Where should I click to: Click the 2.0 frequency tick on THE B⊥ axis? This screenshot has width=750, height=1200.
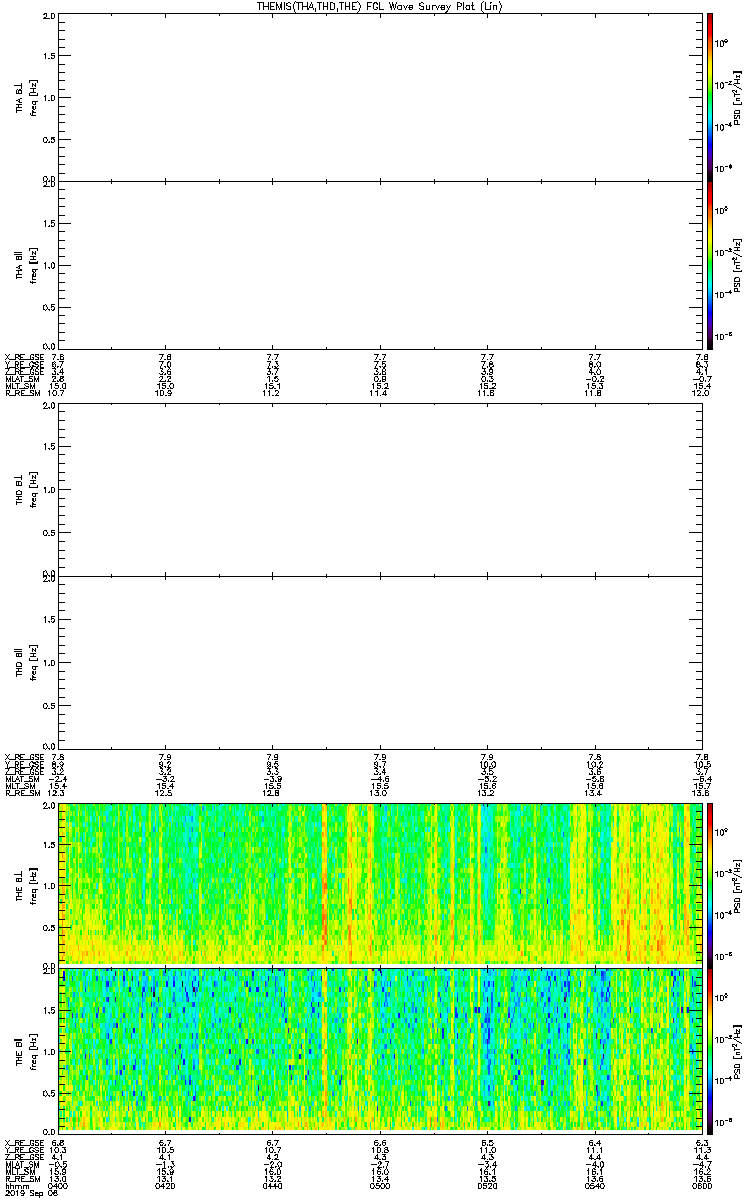tap(49, 807)
